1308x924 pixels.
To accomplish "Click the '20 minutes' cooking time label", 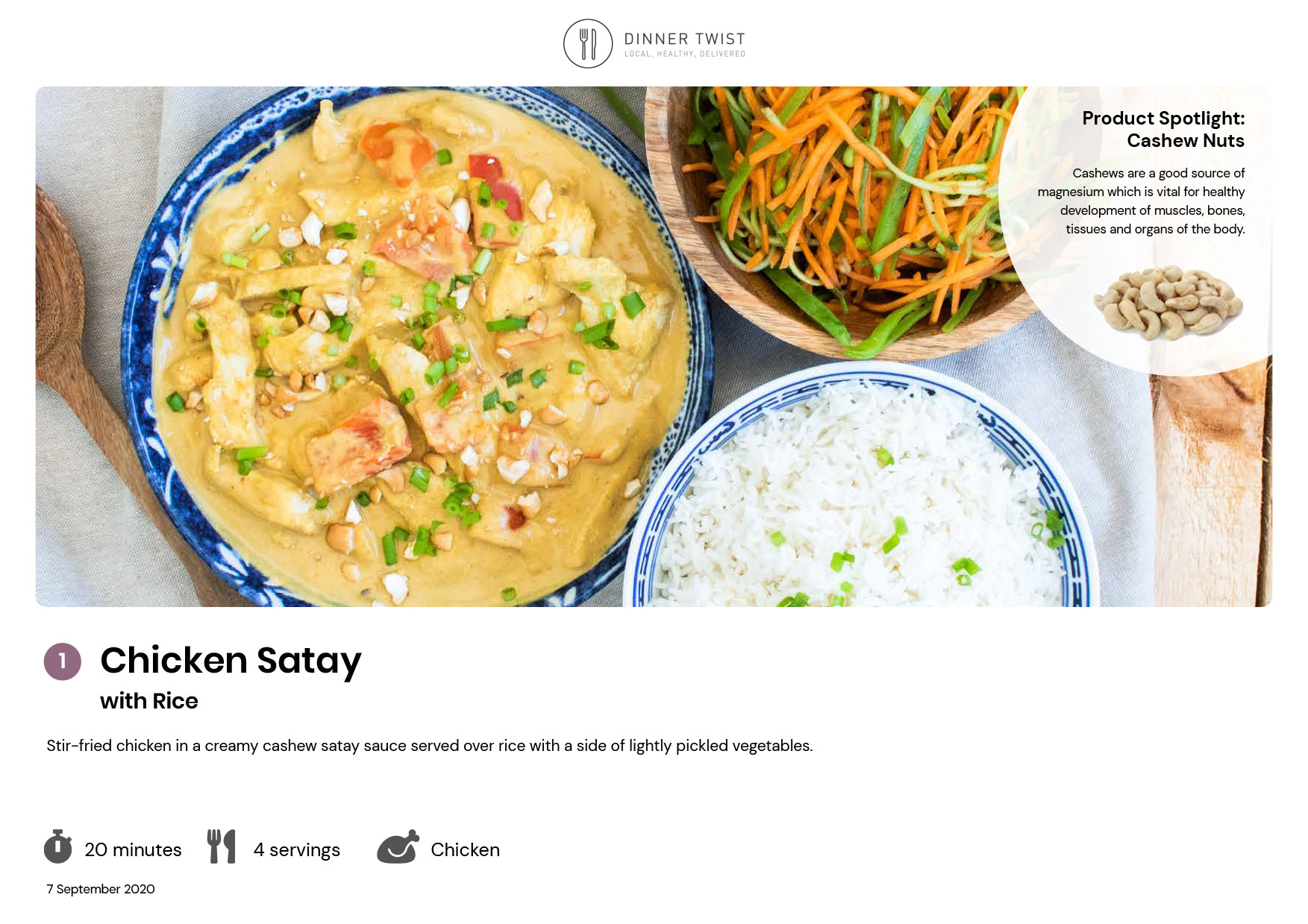I will (133, 849).
